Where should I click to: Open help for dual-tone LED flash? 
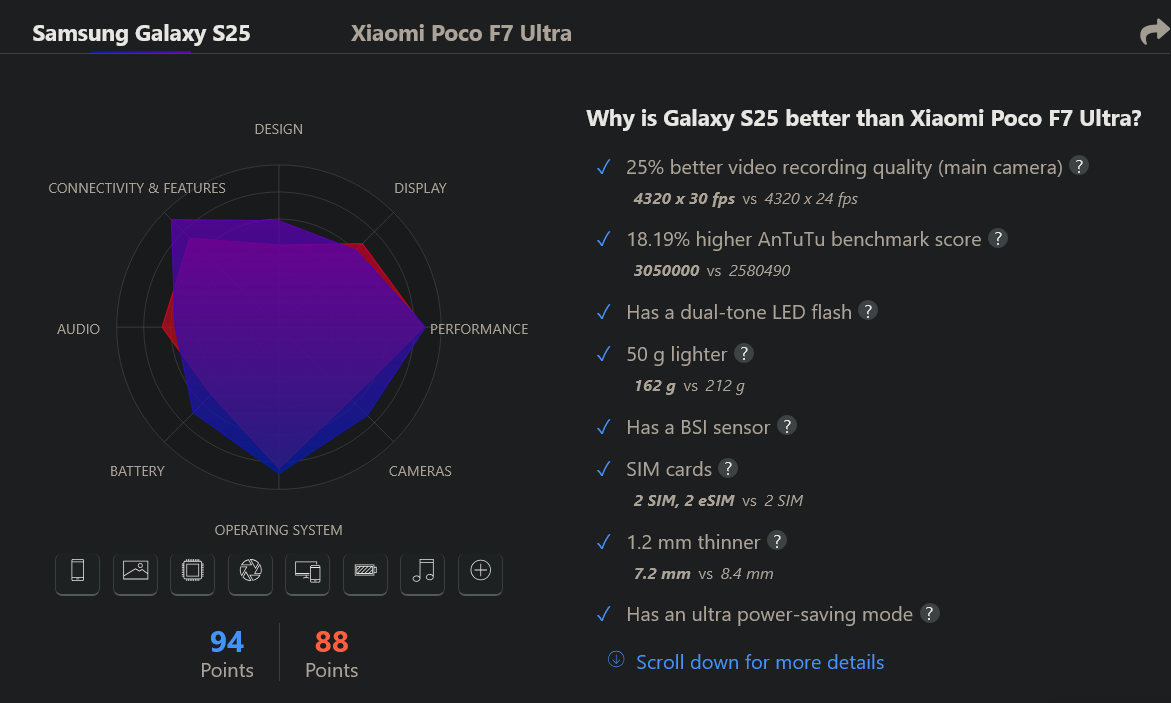tap(868, 310)
